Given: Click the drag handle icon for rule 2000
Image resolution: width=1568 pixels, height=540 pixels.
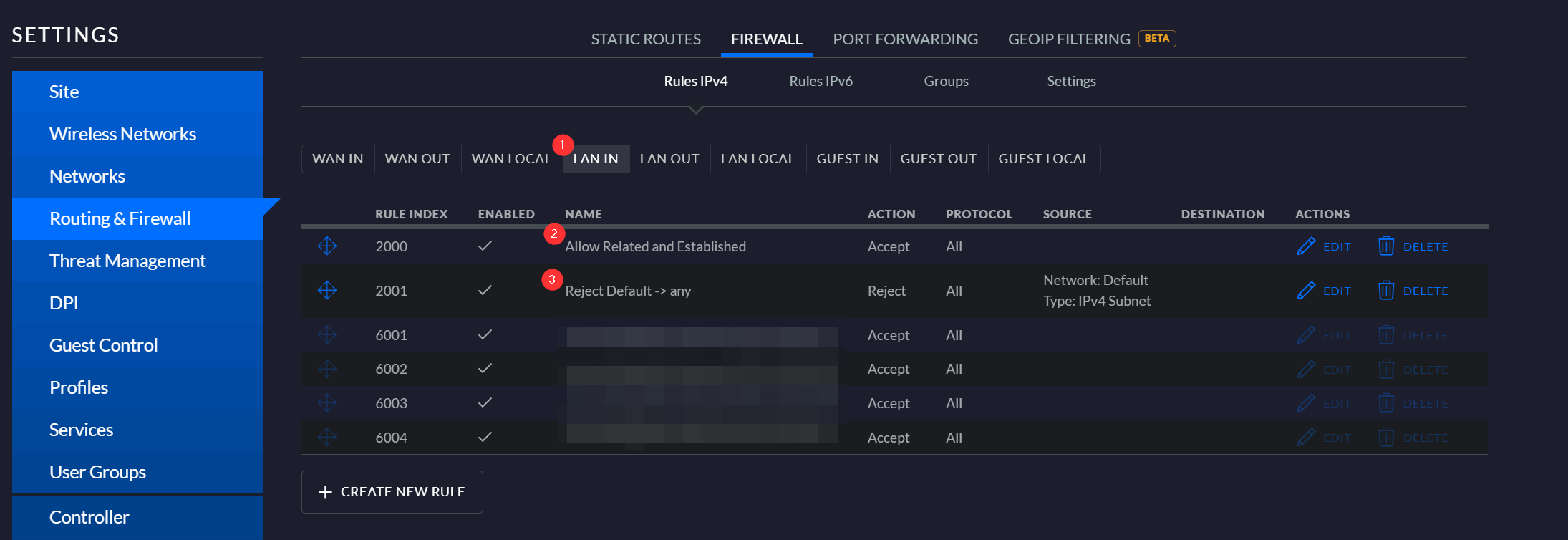Looking at the screenshot, I should pyautogui.click(x=327, y=246).
